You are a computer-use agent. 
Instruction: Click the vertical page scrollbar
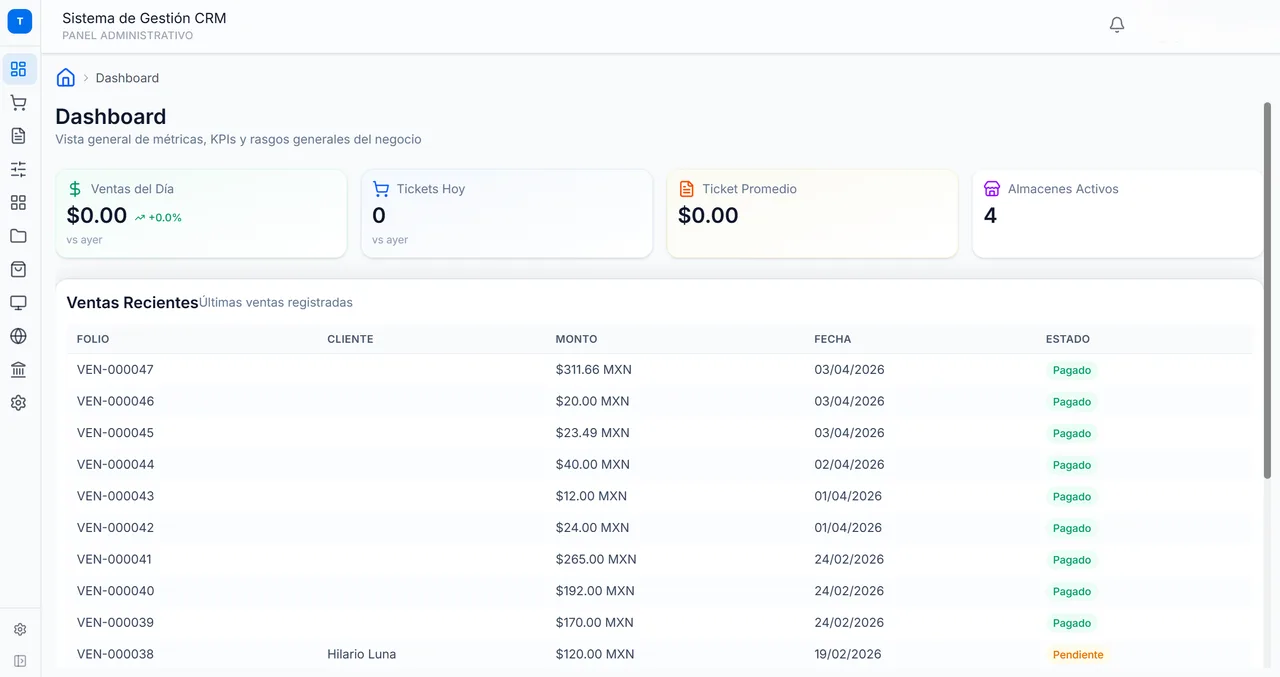tap(1267, 300)
